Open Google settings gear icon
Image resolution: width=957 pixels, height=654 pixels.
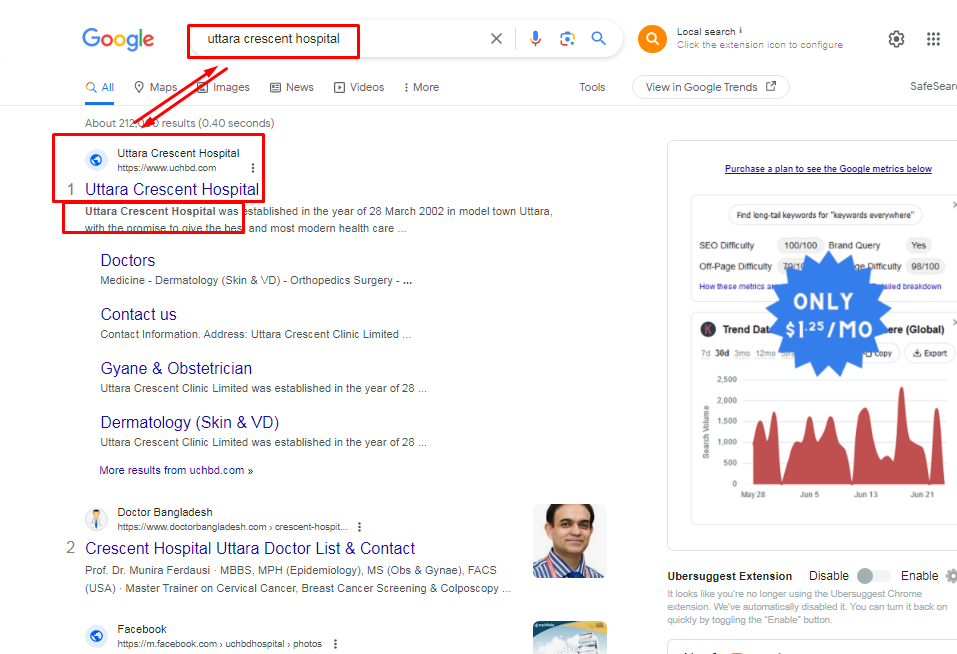(896, 39)
